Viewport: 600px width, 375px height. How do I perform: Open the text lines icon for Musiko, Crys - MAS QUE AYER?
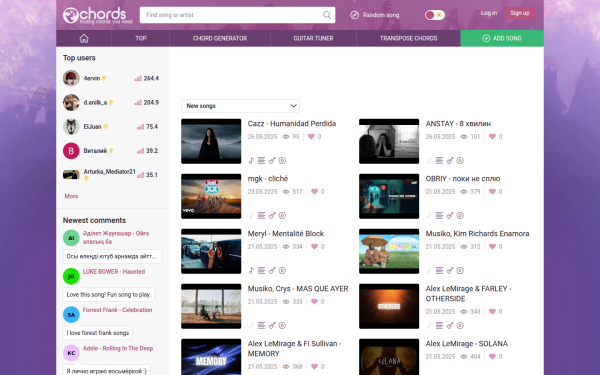coord(261,326)
